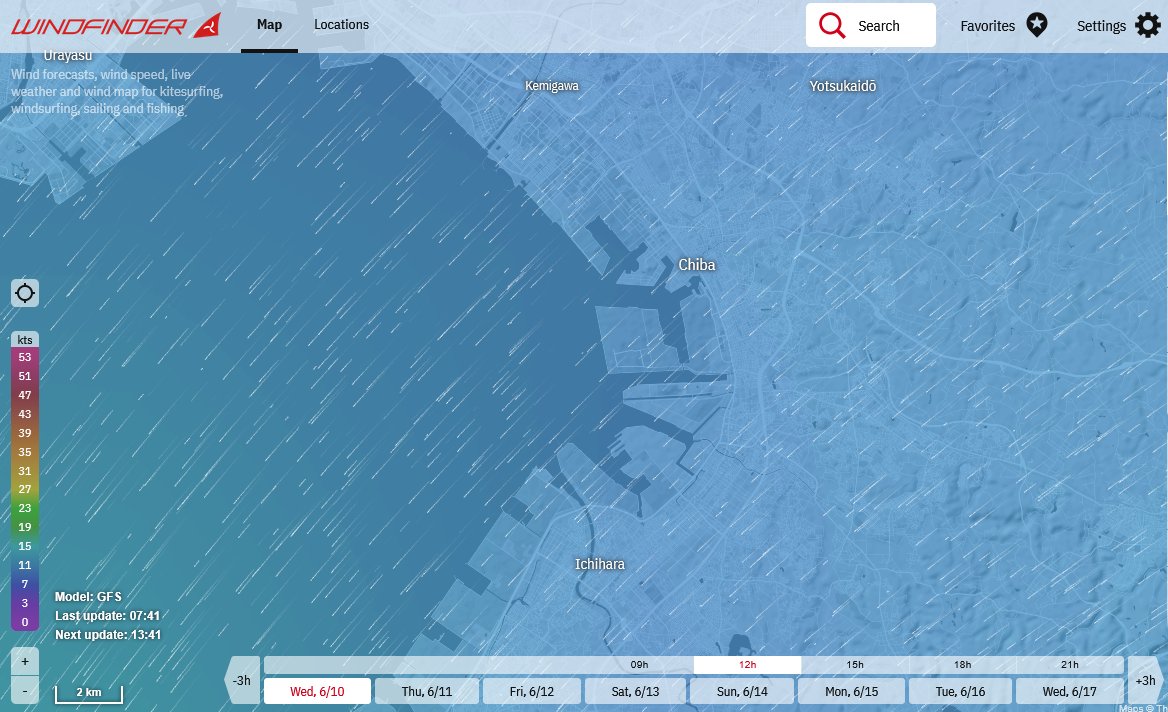
Task: Click the Model: GFS text
Action: pyautogui.click(x=88, y=597)
